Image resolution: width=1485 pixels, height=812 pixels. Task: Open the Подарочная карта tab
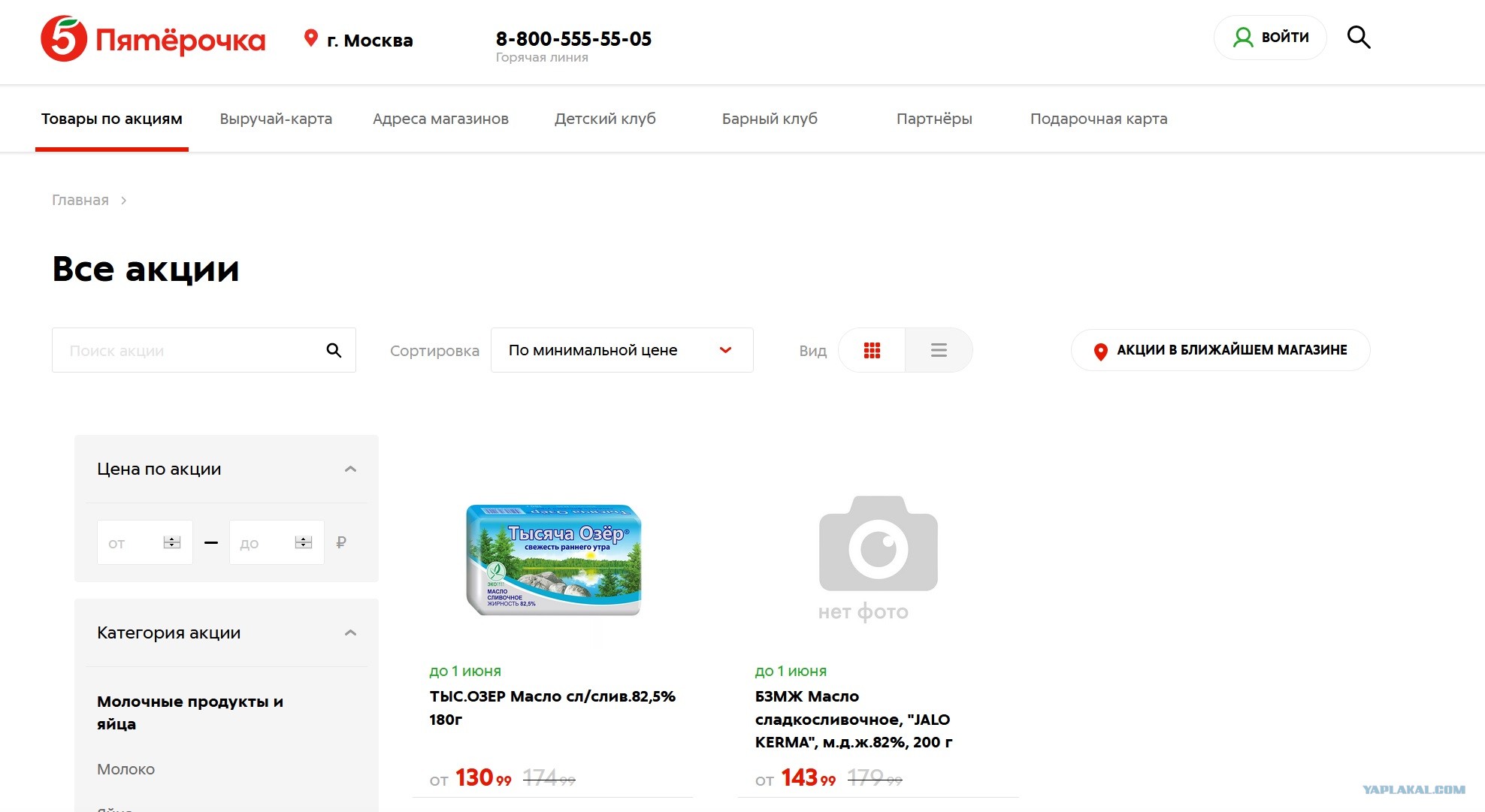point(1099,119)
